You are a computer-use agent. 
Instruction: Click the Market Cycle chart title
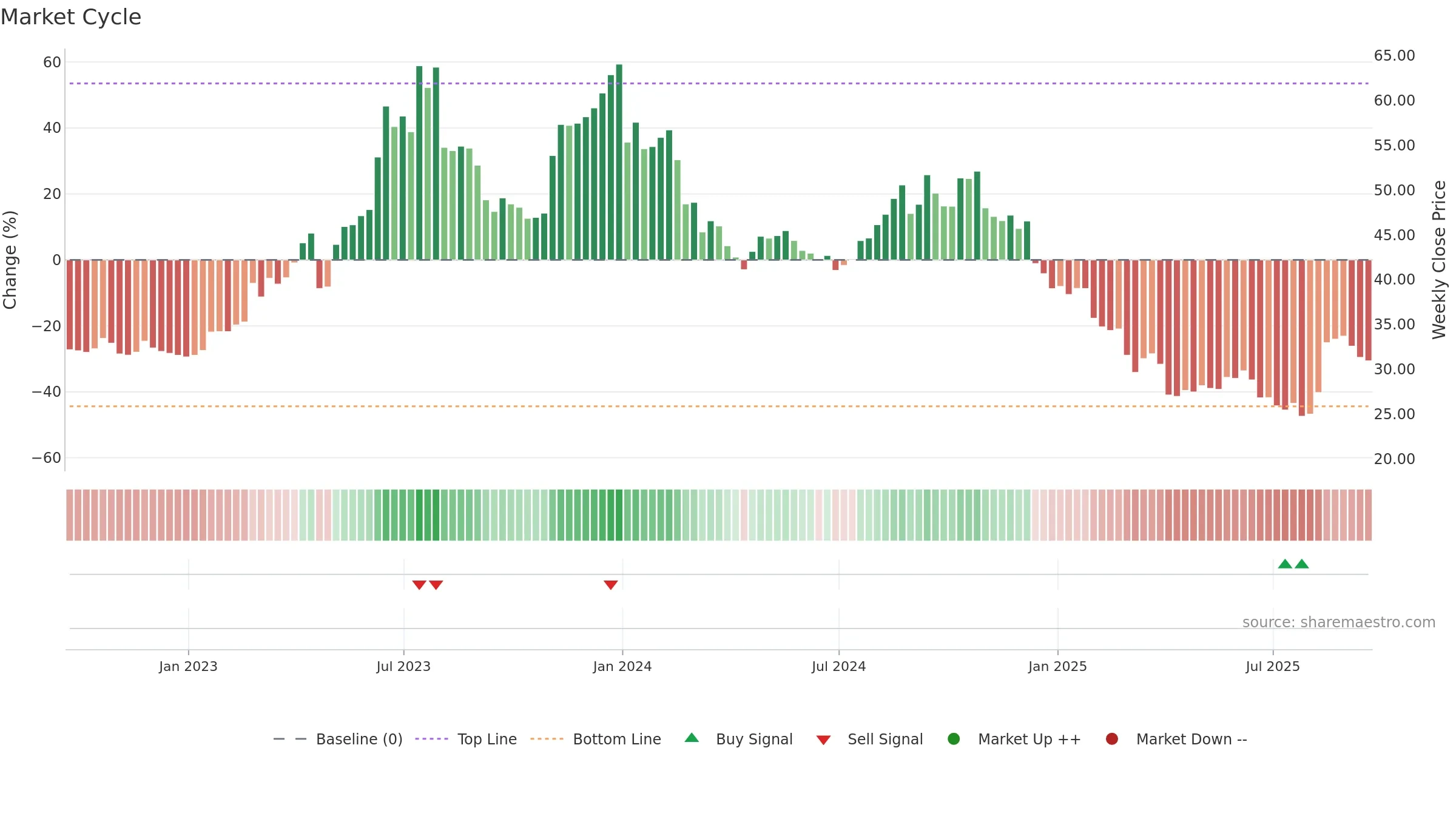(x=71, y=17)
